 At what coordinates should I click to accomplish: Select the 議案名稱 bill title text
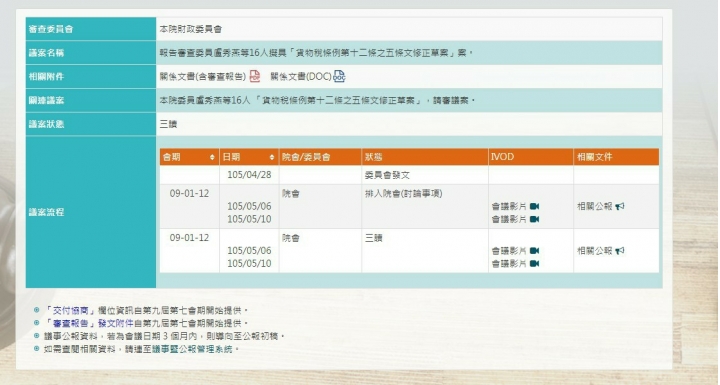point(316,53)
